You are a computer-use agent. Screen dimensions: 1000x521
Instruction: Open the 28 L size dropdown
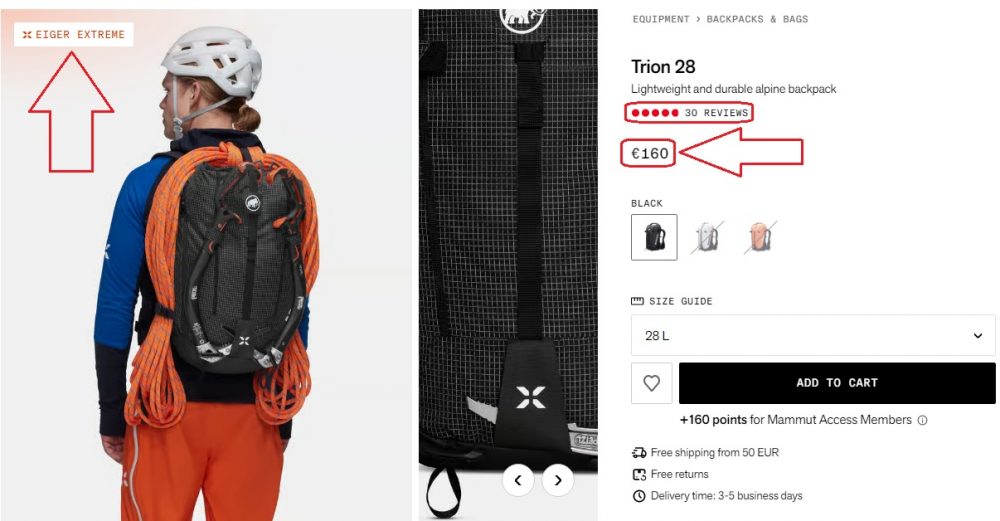coord(813,335)
